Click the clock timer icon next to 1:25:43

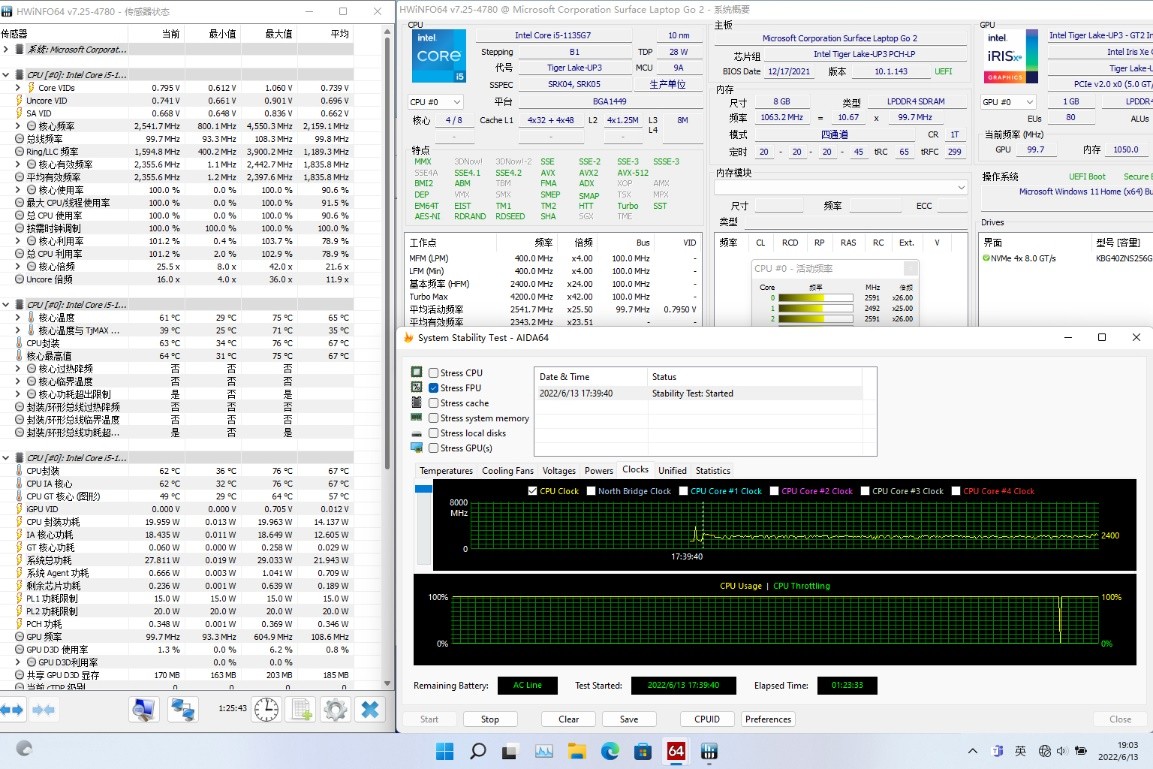pos(265,709)
